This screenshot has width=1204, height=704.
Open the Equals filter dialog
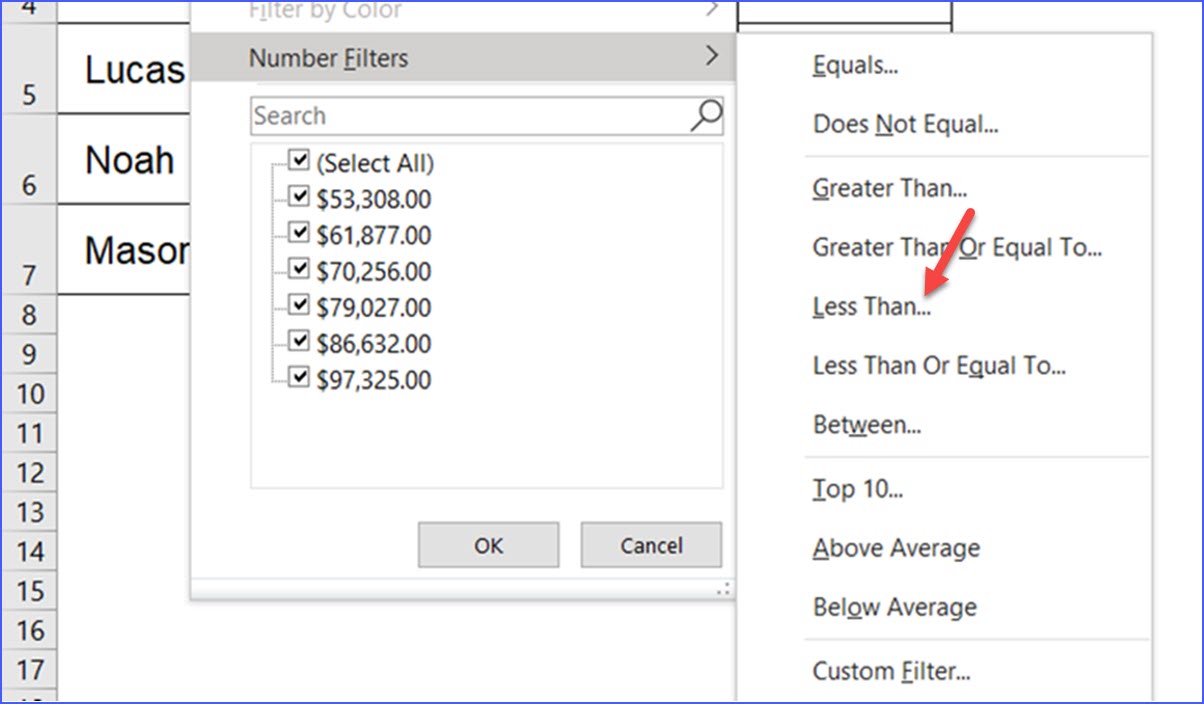[855, 64]
